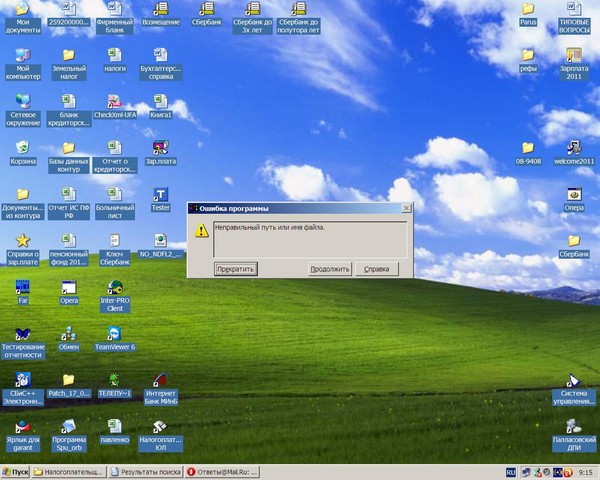Select right-side Сбербанк folder icon

pos(574,245)
